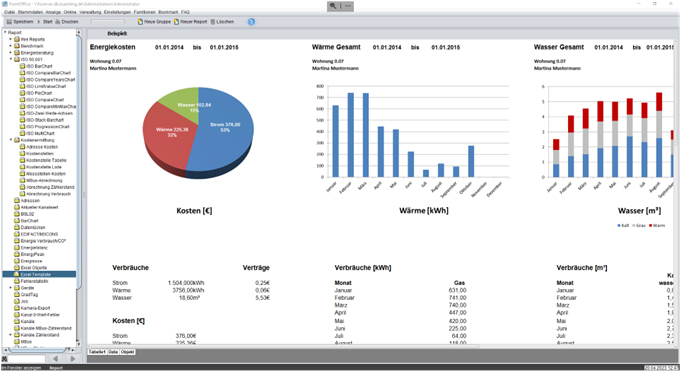Select the Adressen tree item
The height and width of the screenshot is (373, 682).
pos(27,200)
